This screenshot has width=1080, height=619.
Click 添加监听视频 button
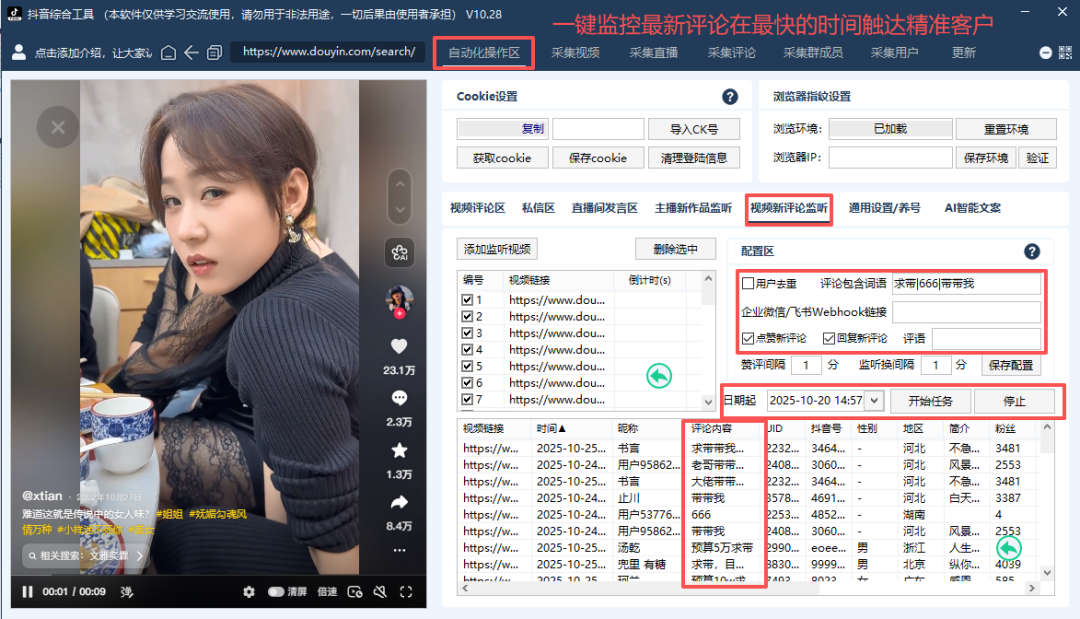coord(497,249)
